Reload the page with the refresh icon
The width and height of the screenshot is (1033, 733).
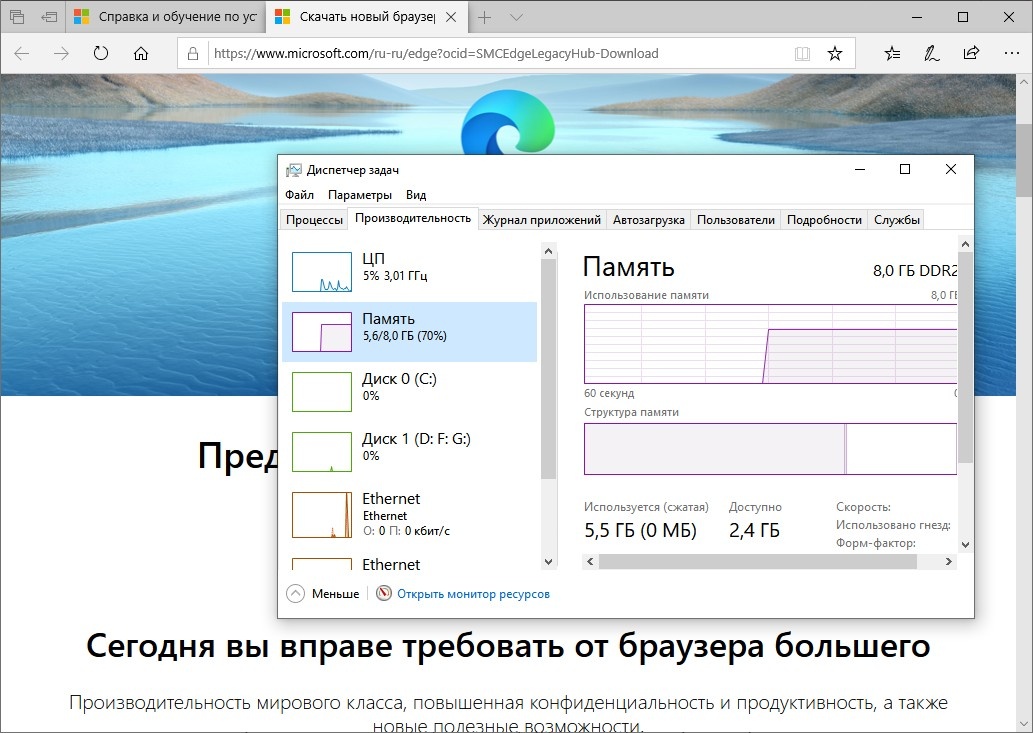click(101, 53)
